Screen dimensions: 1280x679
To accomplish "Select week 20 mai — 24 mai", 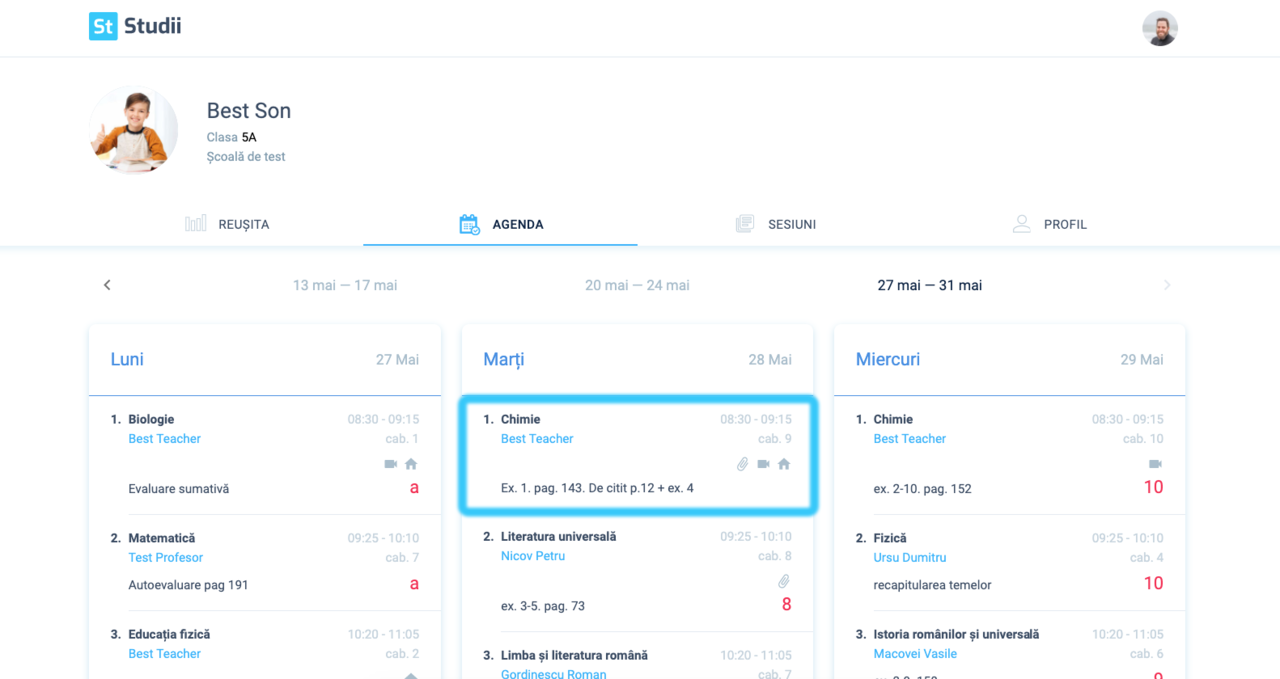I will point(637,285).
